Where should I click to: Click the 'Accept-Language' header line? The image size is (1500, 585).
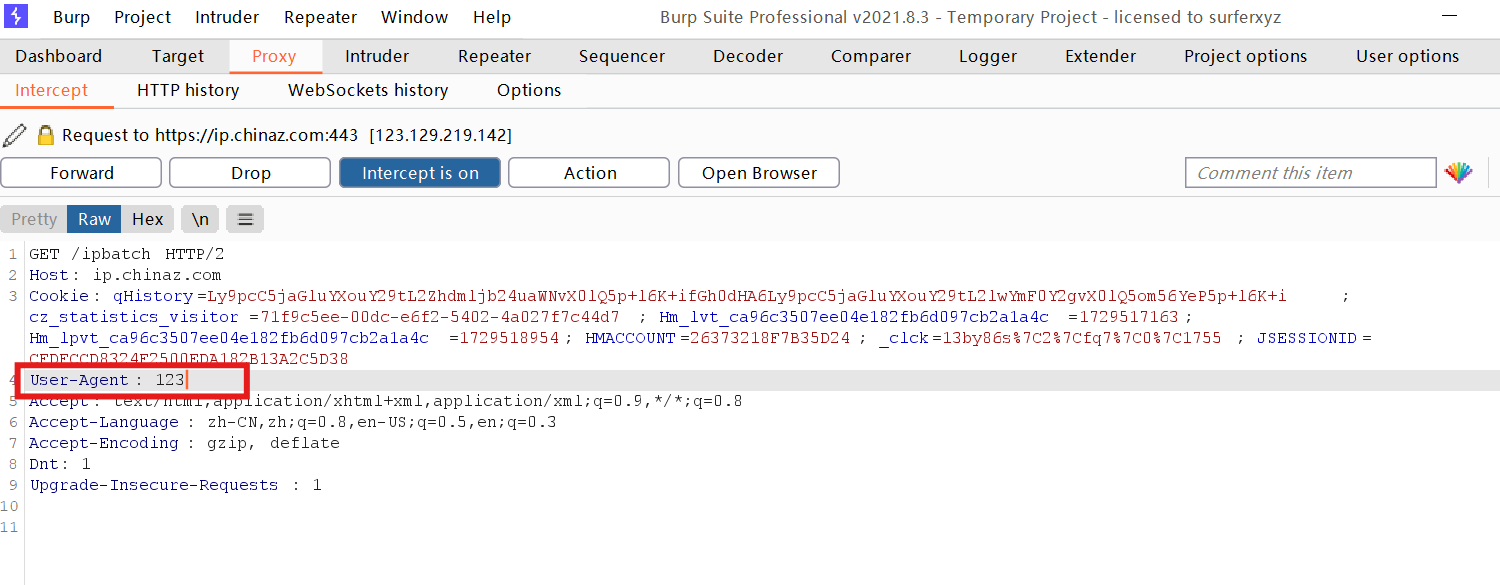pyautogui.click(x=293, y=422)
